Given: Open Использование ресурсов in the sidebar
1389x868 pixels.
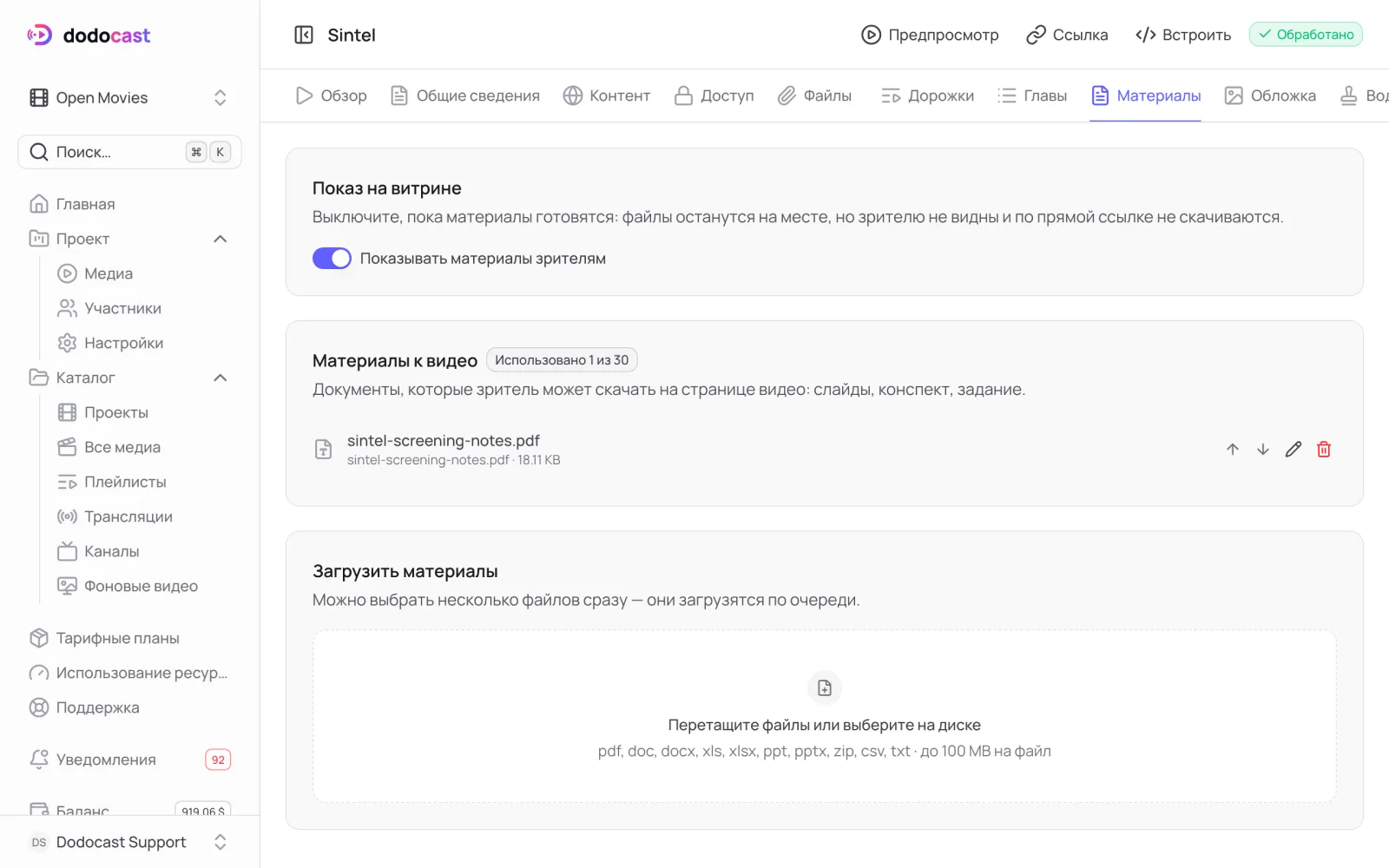Looking at the screenshot, I should 130,673.
